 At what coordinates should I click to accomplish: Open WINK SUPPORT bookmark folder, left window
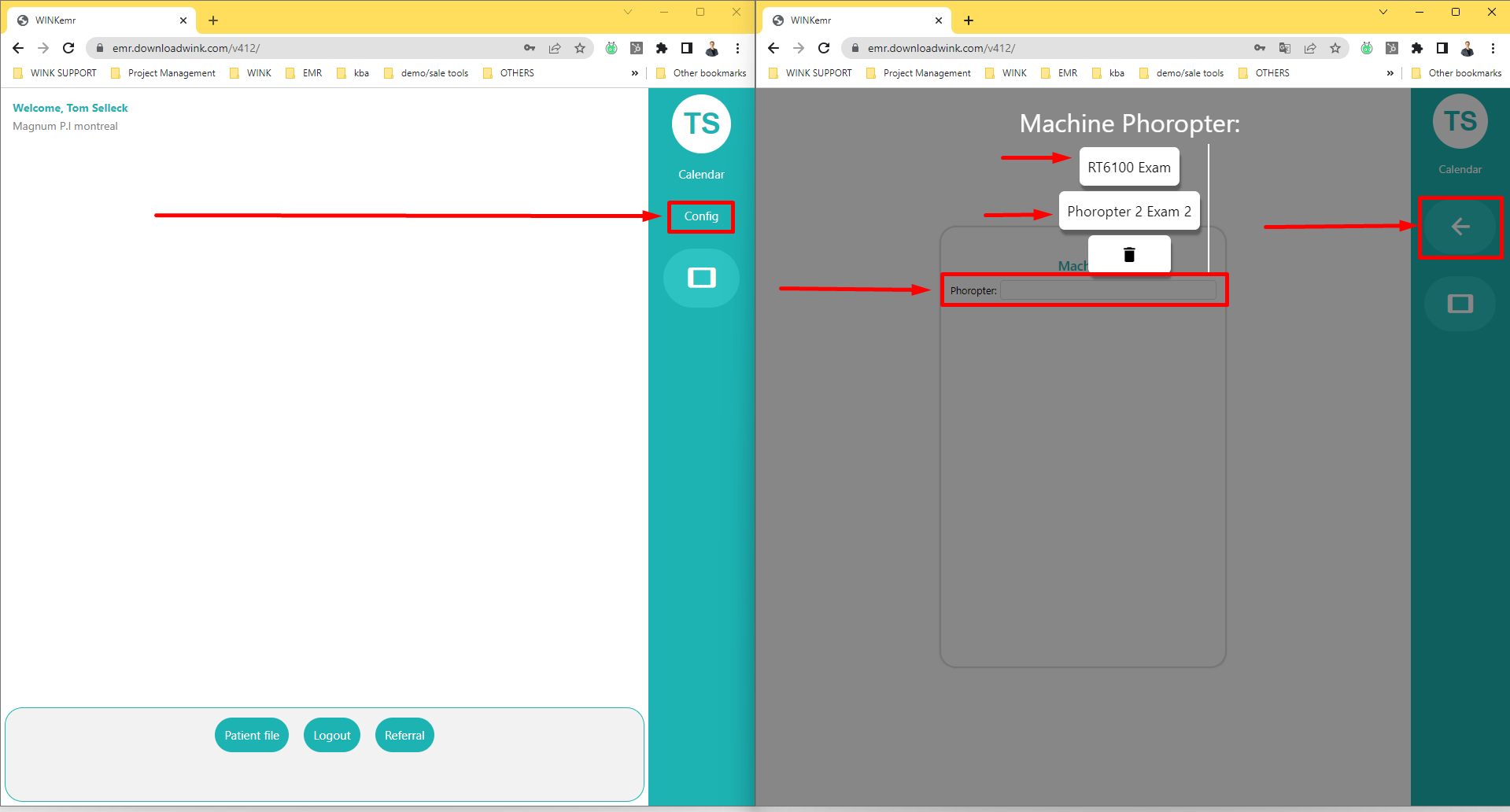pyautogui.click(x=55, y=73)
